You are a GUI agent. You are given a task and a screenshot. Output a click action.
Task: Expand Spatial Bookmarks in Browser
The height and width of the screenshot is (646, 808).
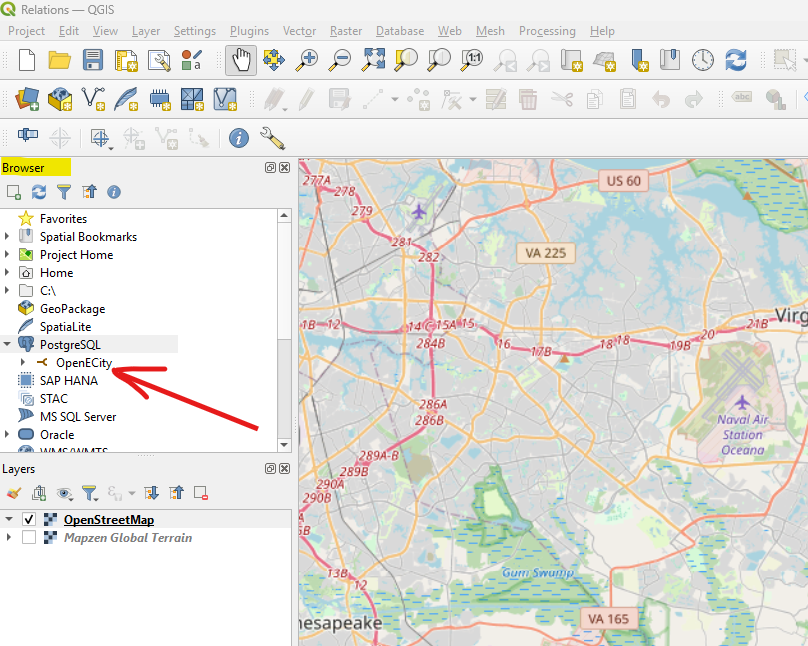tap(7, 236)
